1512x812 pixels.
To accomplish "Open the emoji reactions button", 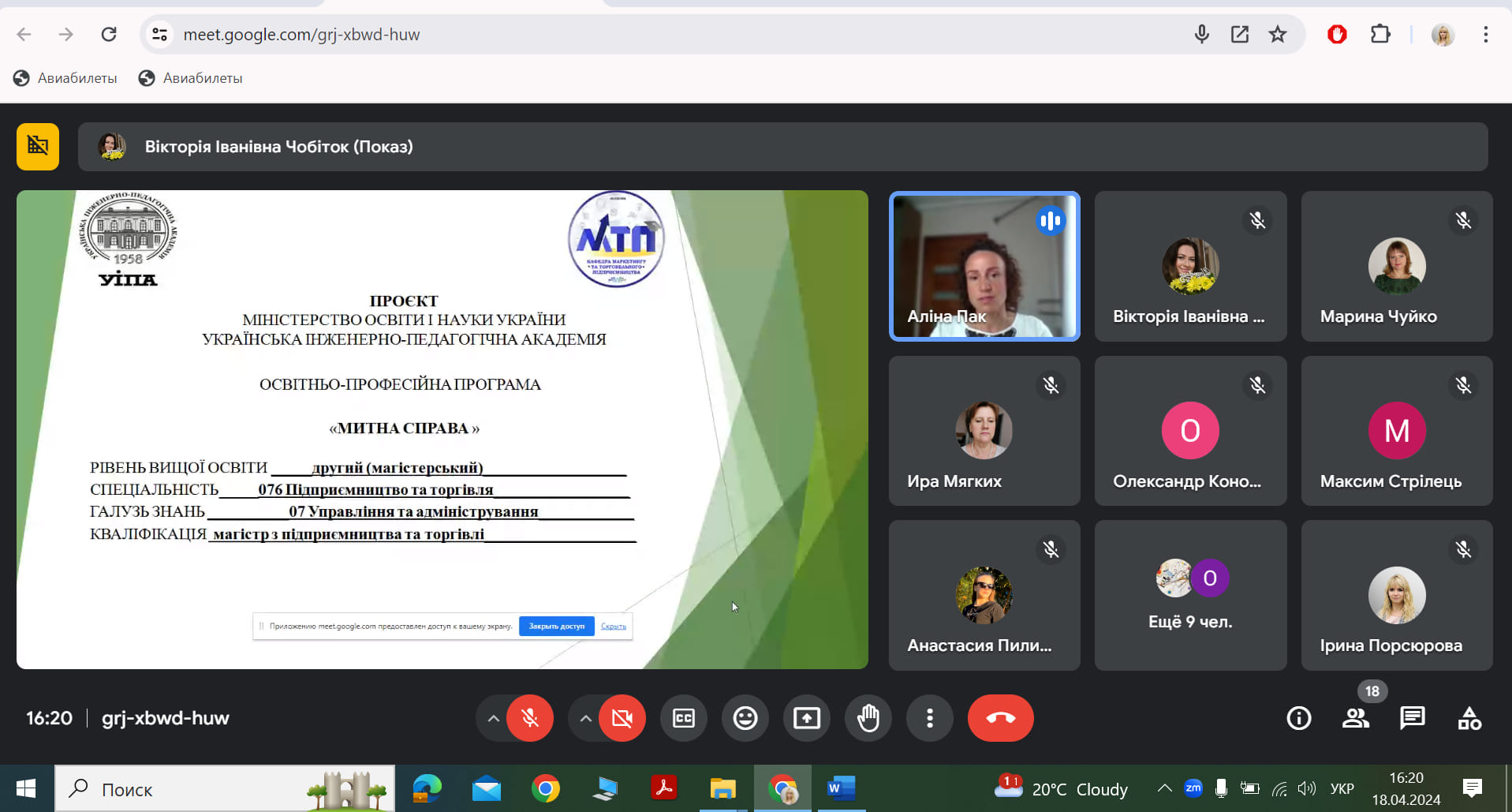I will point(745,718).
